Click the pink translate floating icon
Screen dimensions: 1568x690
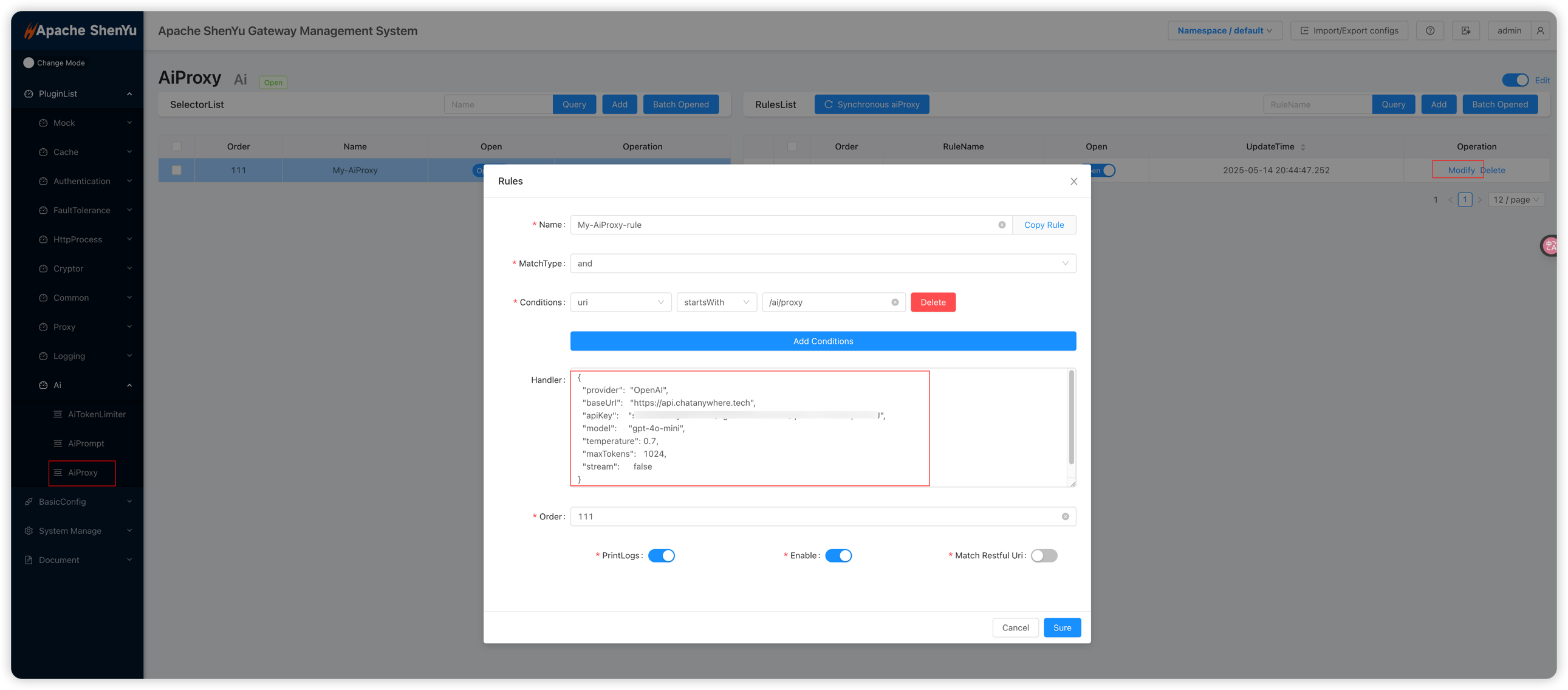[x=1551, y=246]
